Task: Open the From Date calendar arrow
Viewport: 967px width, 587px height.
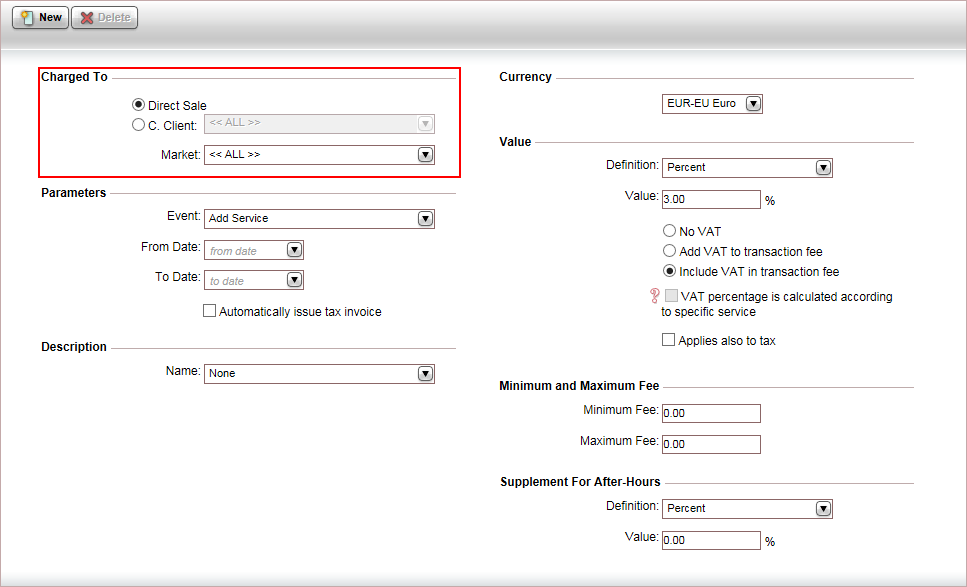Action: click(295, 250)
